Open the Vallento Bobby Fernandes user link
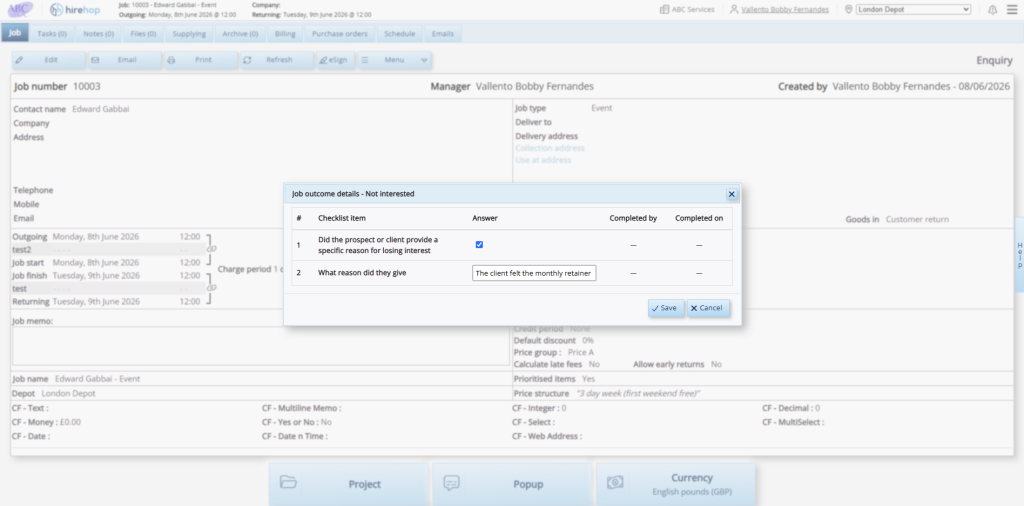The width and height of the screenshot is (1024, 506). tap(785, 10)
